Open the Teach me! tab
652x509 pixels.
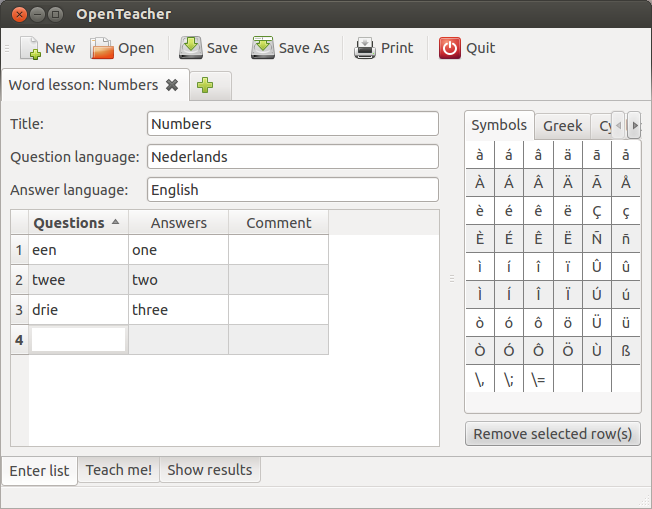pos(119,470)
